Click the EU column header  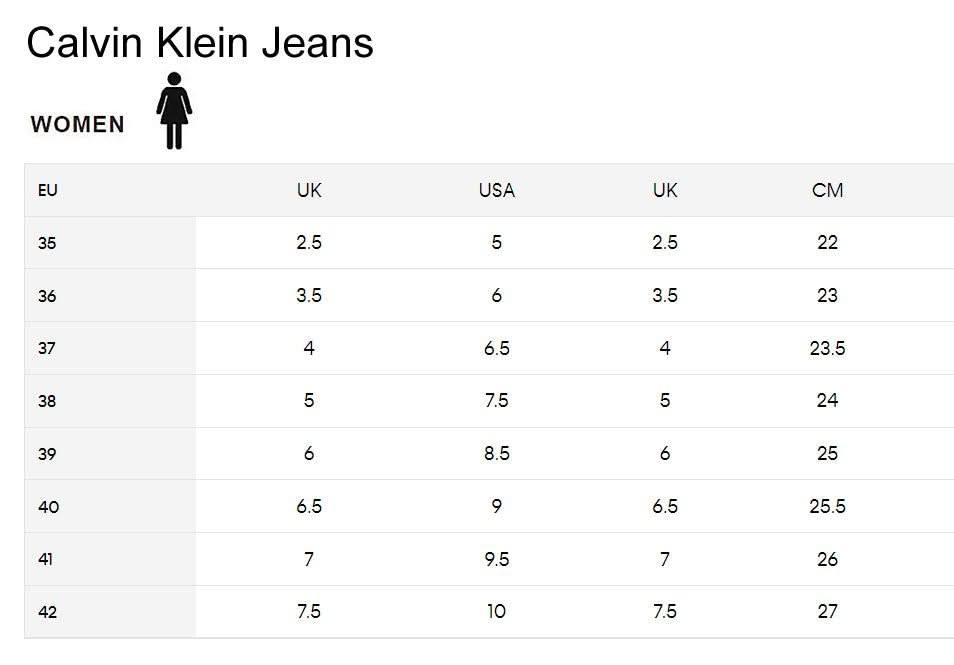(47, 190)
